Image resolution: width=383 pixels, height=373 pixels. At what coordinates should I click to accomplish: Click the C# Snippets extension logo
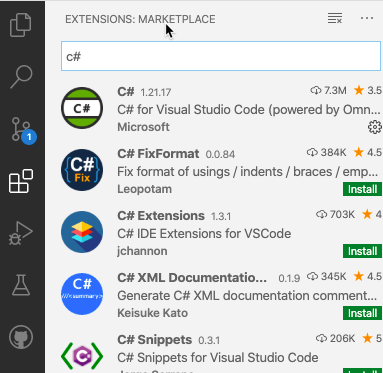coord(82,356)
